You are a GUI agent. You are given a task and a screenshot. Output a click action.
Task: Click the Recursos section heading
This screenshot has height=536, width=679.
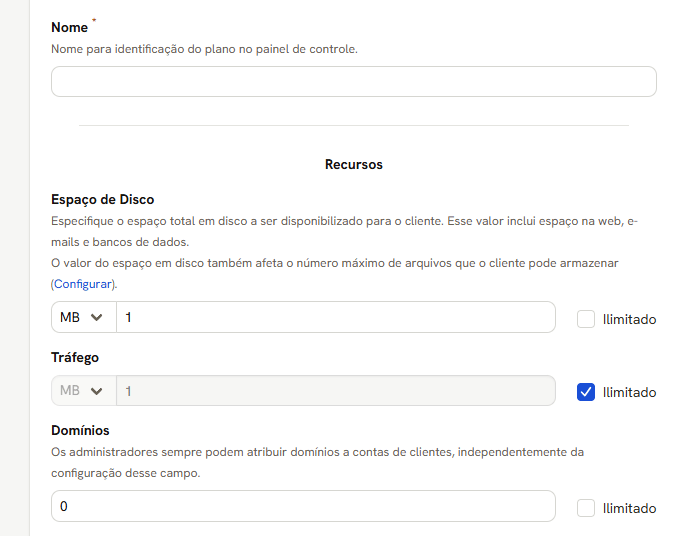click(354, 165)
